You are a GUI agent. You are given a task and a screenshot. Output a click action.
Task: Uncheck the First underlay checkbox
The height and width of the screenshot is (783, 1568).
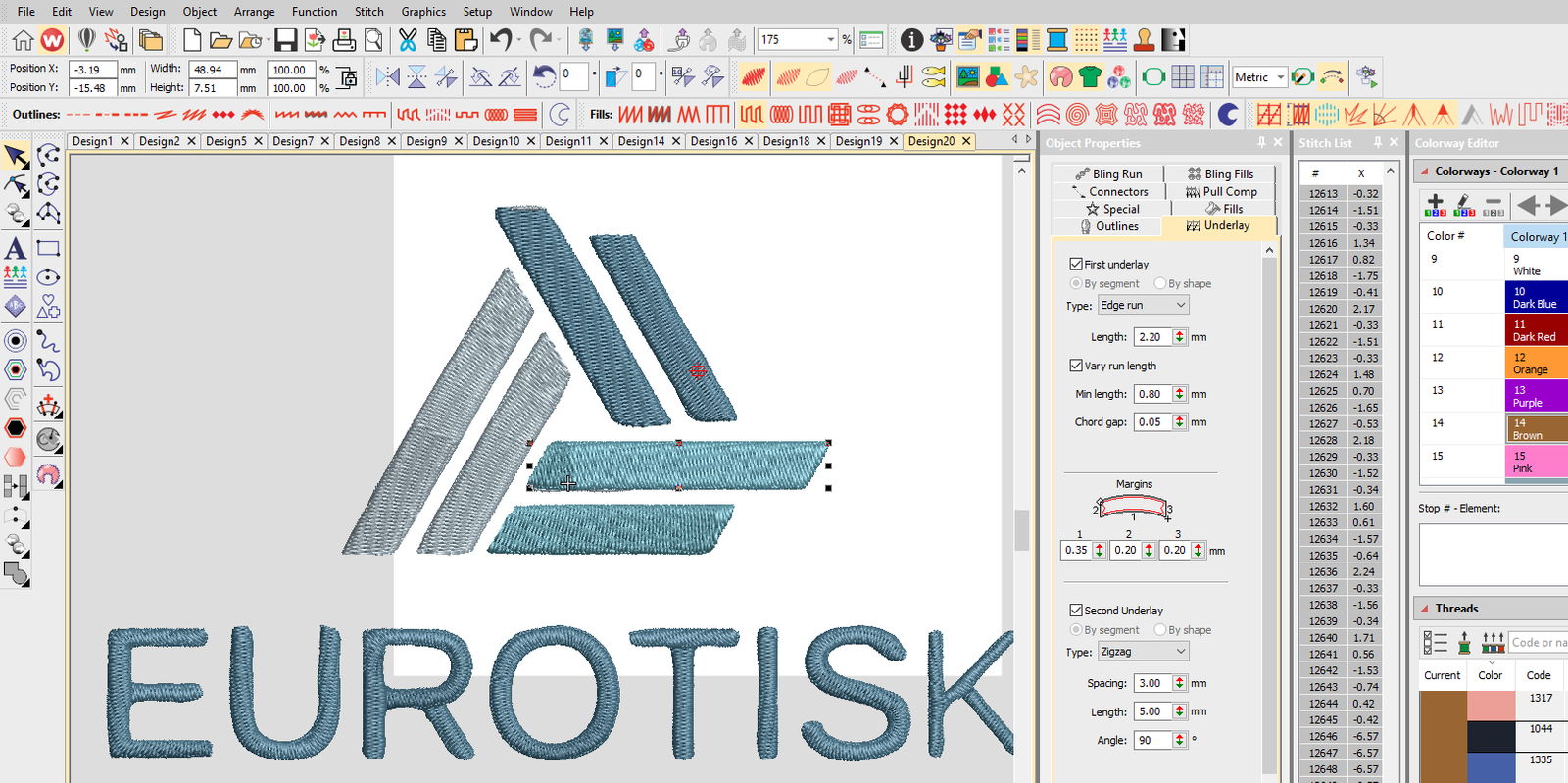coord(1076,264)
